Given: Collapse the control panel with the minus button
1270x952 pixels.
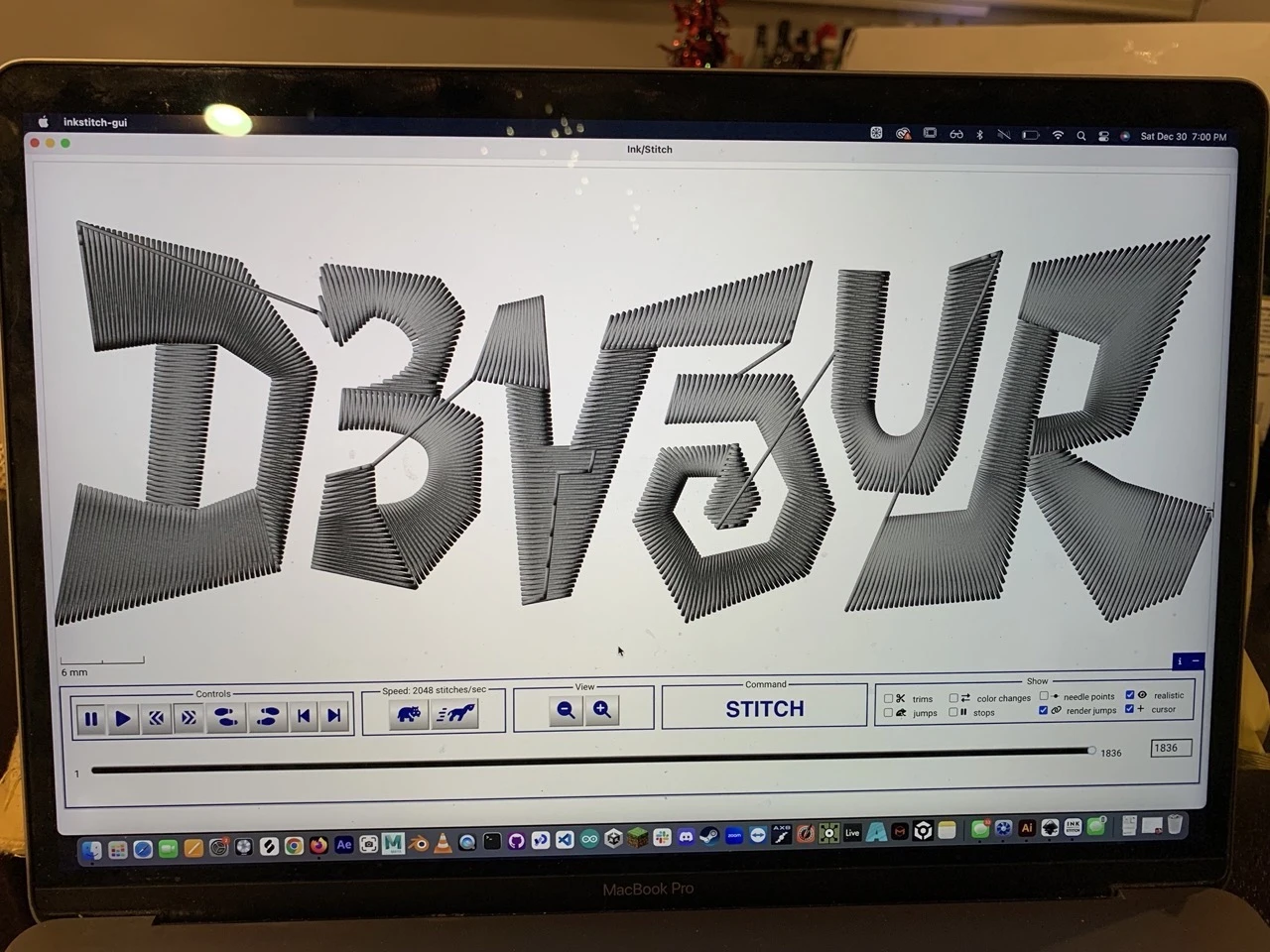Looking at the screenshot, I should tap(1197, 660).
